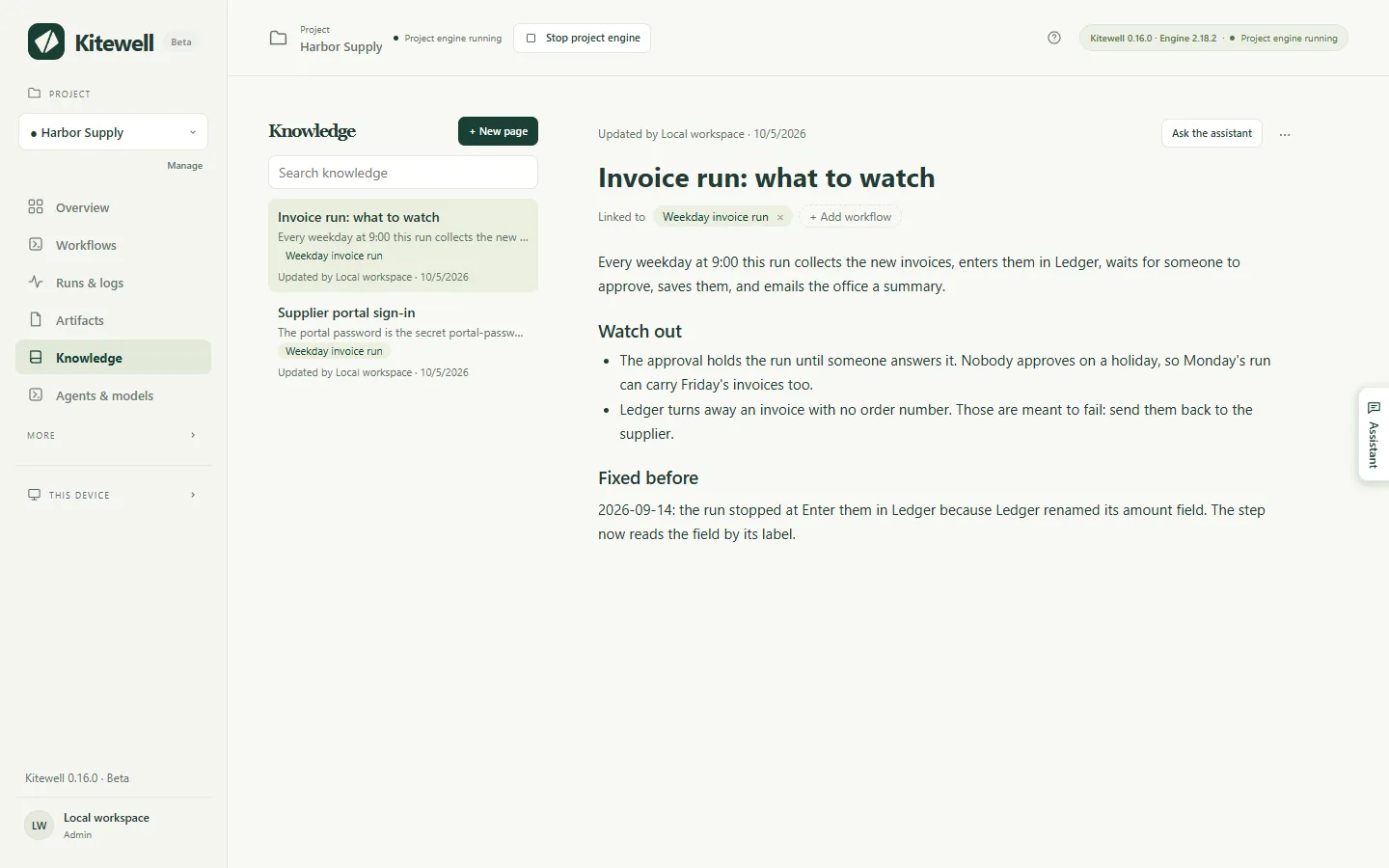Screen dimensions: 1389x868
Task: Open the Harbor Supply project dropdown
Action: click(x=113, y=132)
